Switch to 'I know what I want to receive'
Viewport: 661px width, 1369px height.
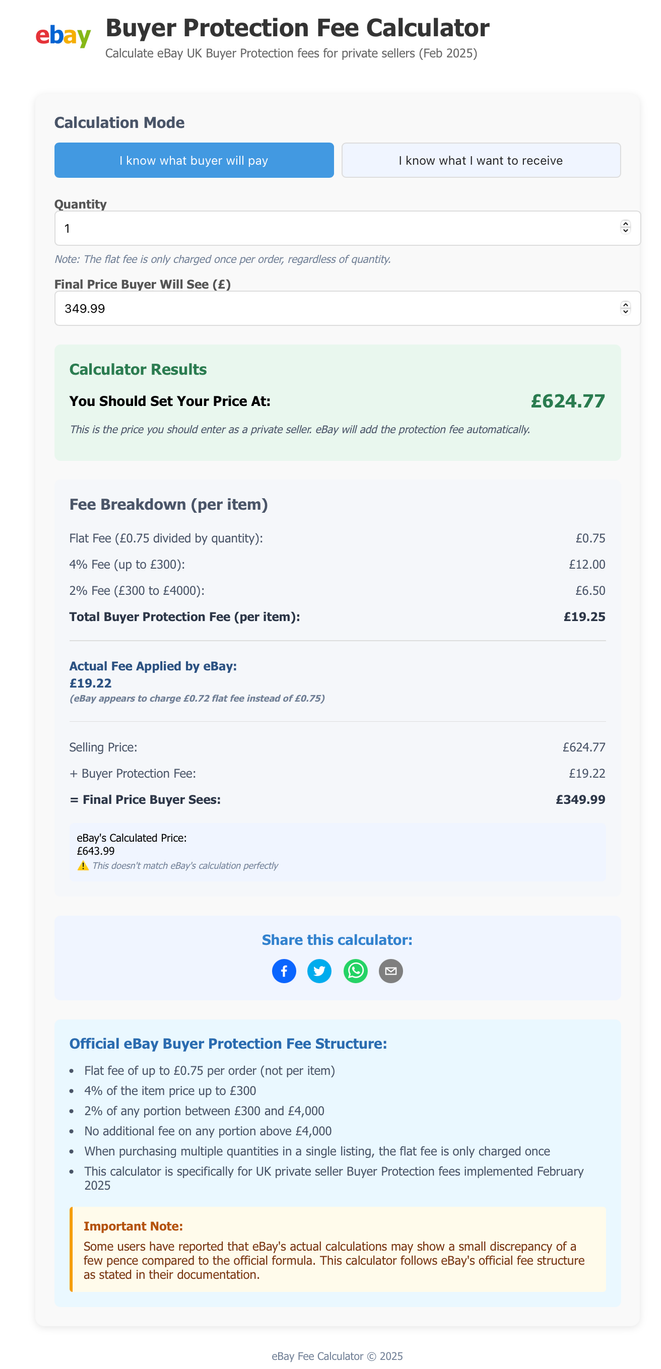481,160
